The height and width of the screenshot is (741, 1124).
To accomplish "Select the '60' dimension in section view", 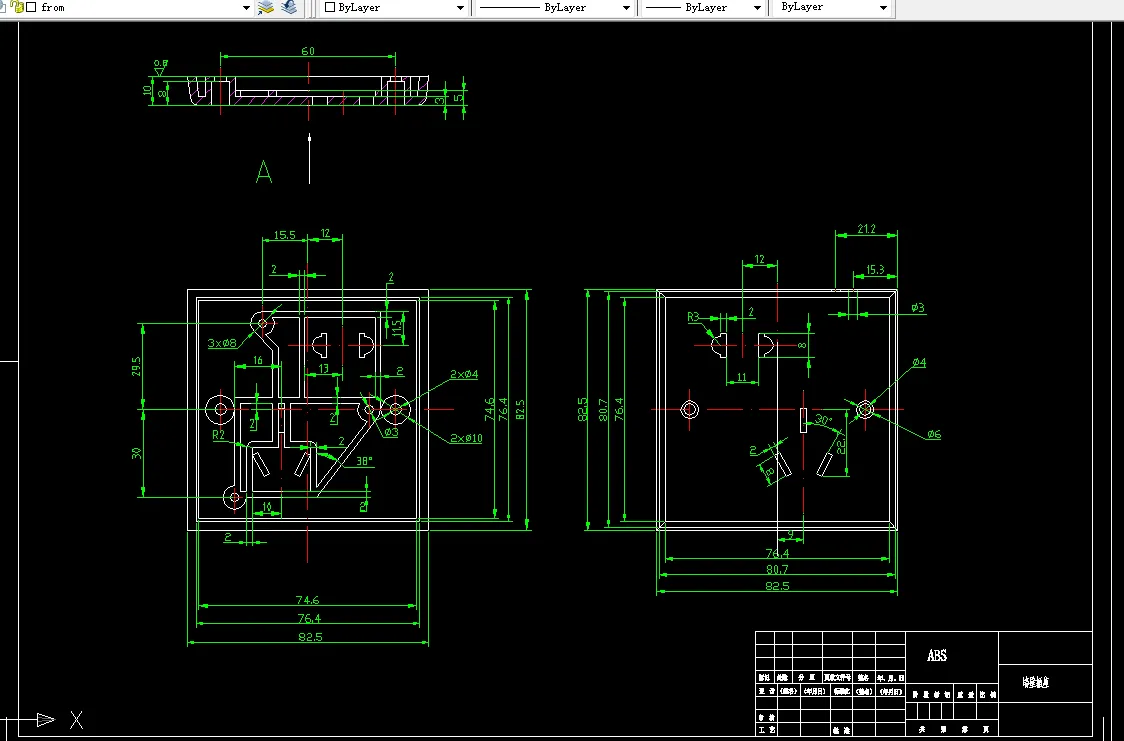I will point(308,51).
